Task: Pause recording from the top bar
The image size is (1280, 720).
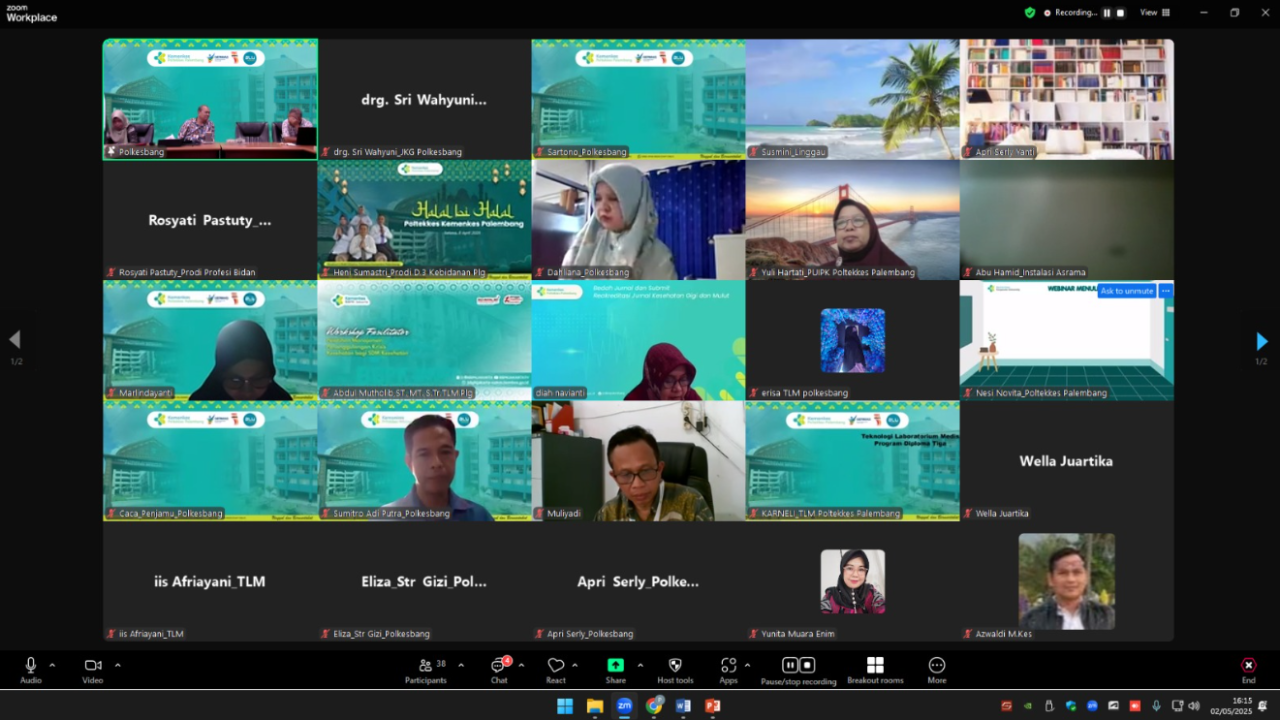Action: click(x=1107, y=13)
